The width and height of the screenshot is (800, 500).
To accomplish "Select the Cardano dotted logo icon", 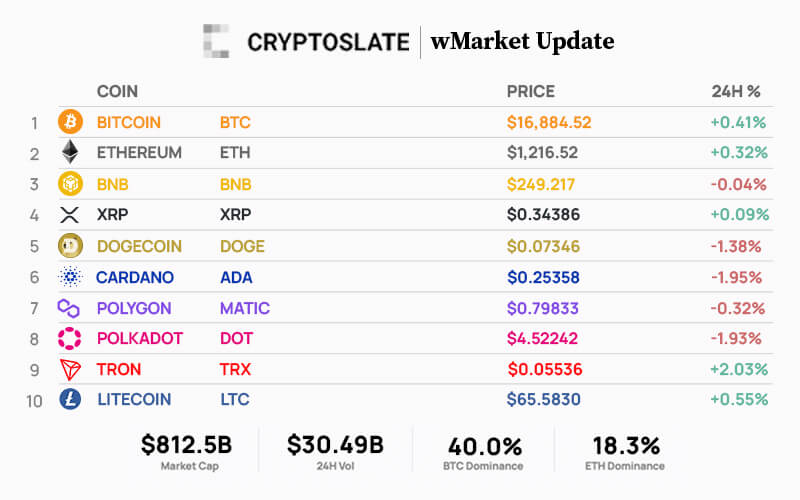I will click(x=70, y=277).
